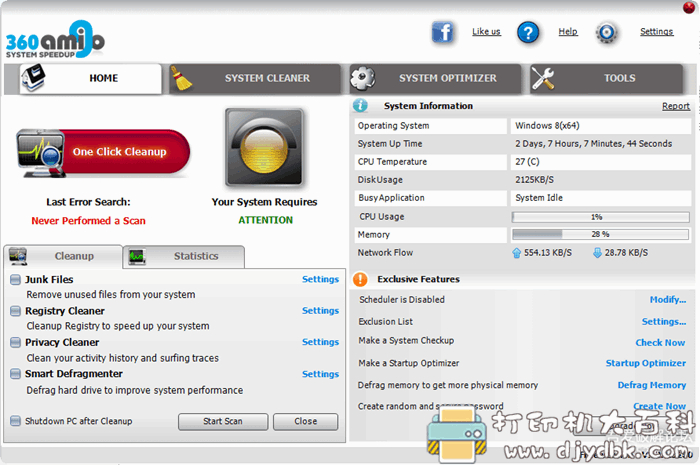700x465 pixels.
Task: Click the gear icon for System Optimizer
Action: [x=362, y=78]
